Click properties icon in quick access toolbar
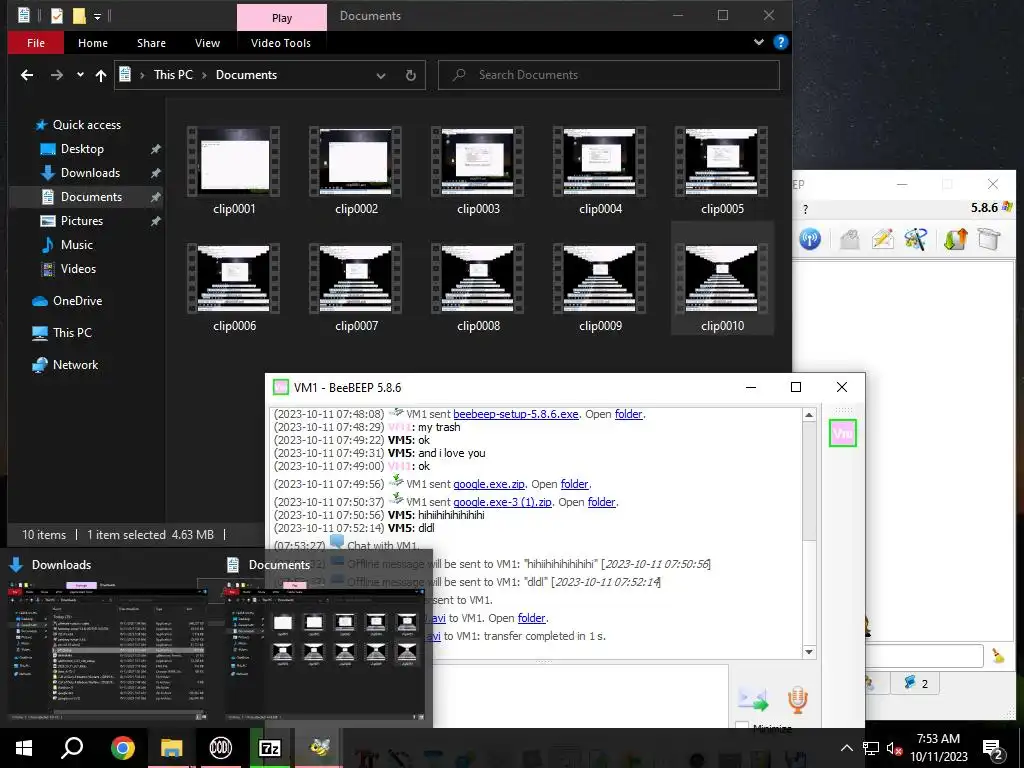1024x768 pixels. [57, 15]
